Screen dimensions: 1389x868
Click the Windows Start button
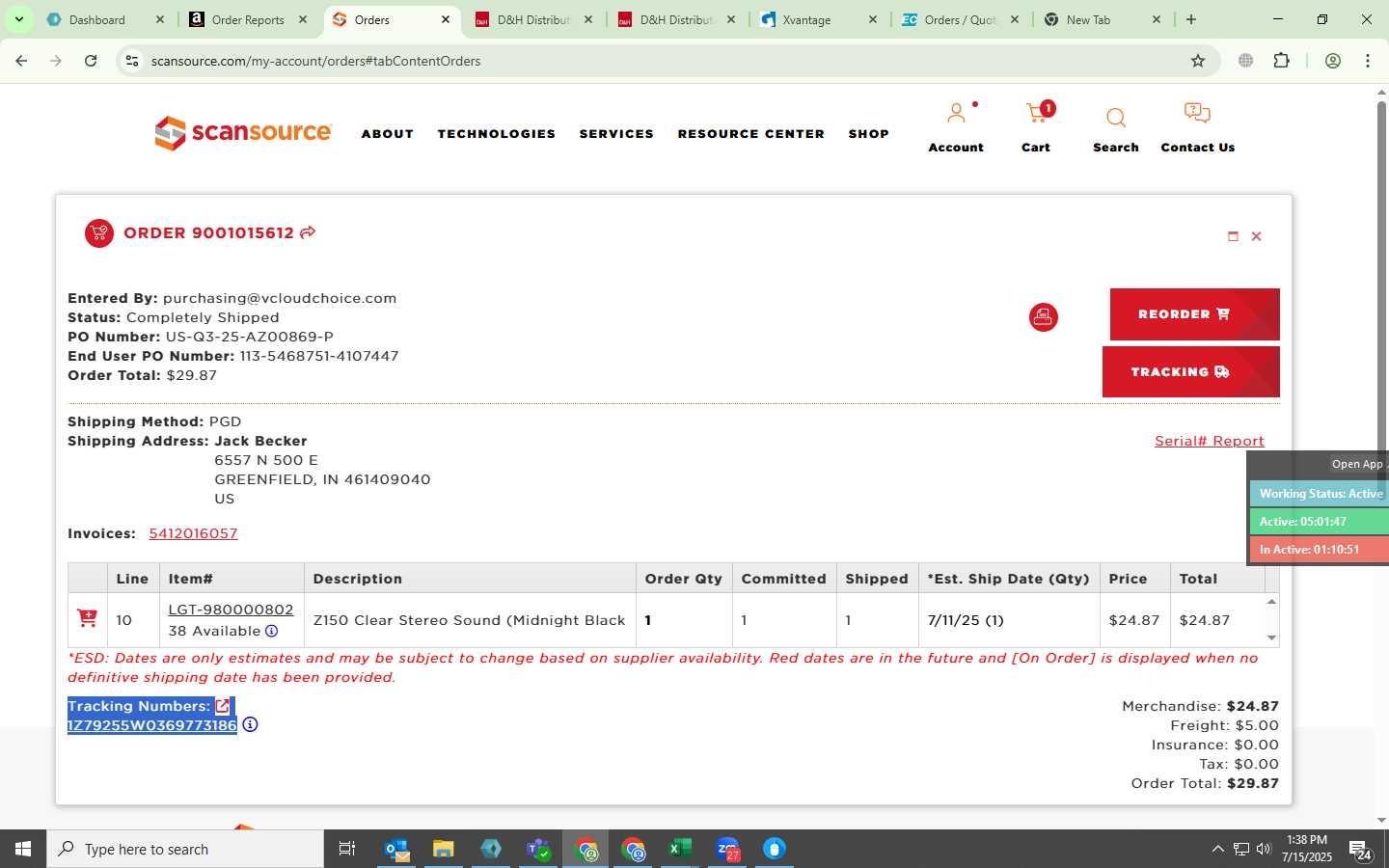[x=23, y=849]
